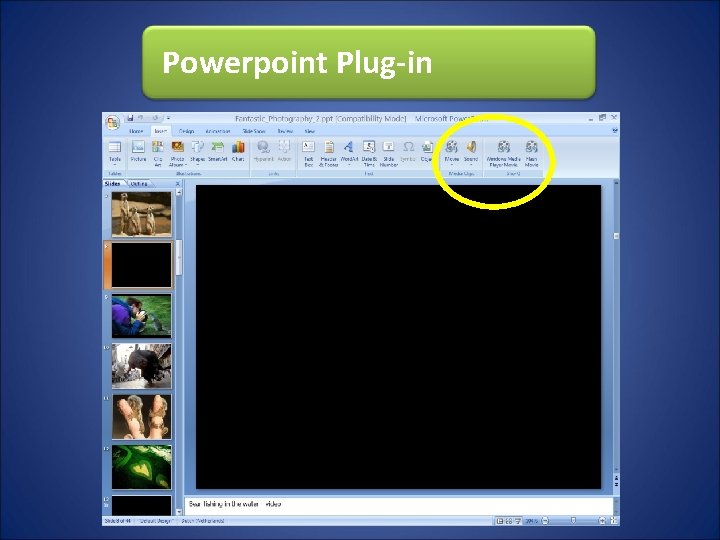This screenshot has height=540, width=720.
Task: Click the notes field reading 'Bear fishing in the water'
Action: [399, 504]
